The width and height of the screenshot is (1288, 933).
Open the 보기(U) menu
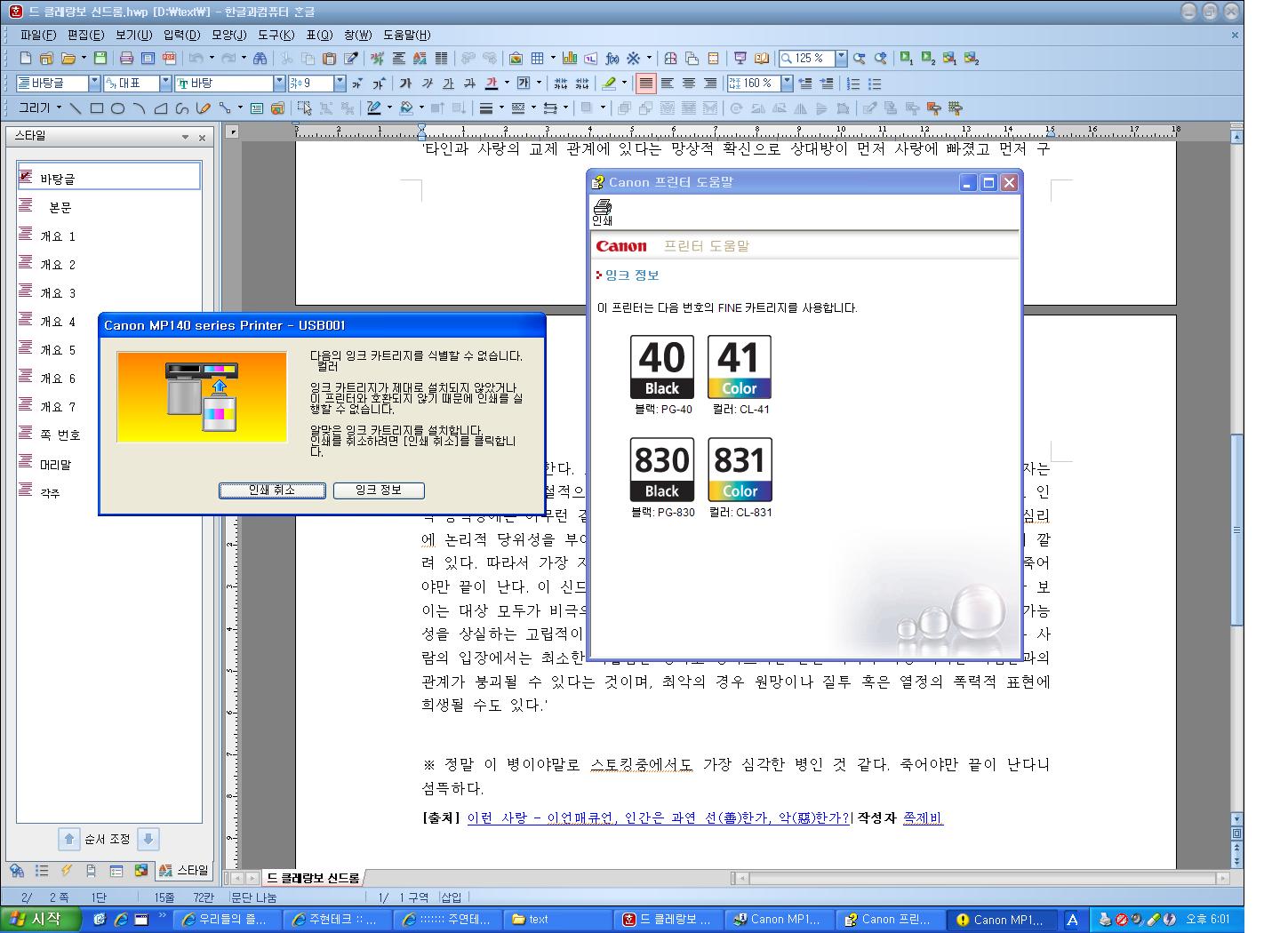coord(133,36)
